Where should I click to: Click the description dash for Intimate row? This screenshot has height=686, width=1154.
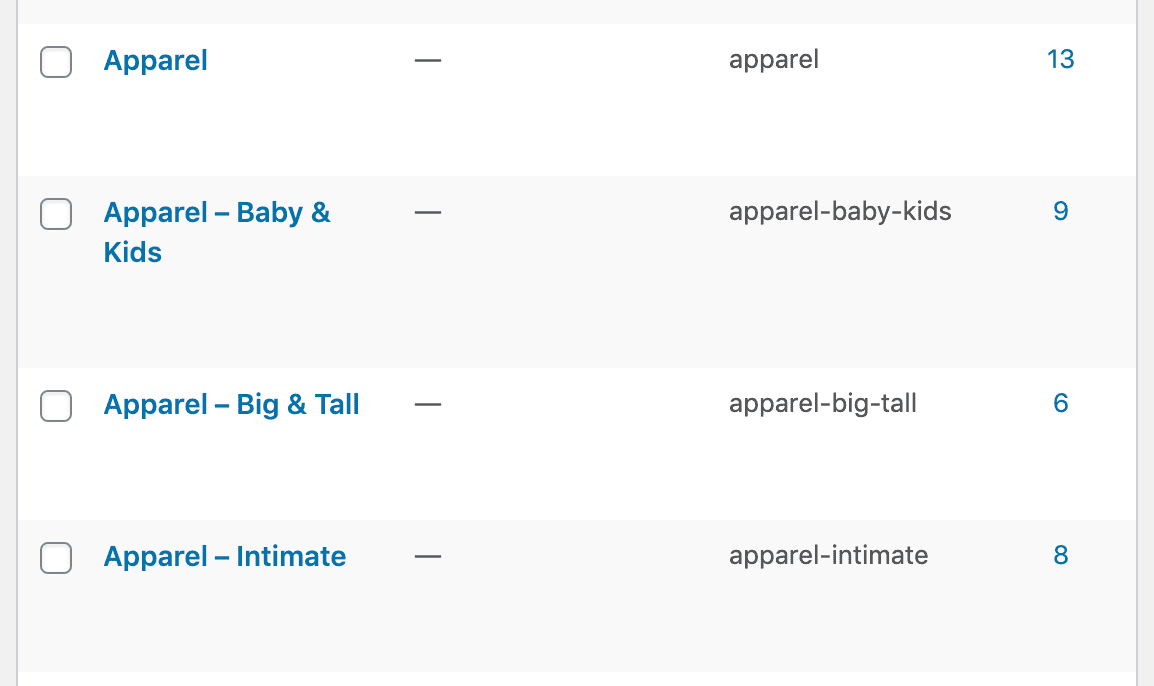click(x=428, y=556)
